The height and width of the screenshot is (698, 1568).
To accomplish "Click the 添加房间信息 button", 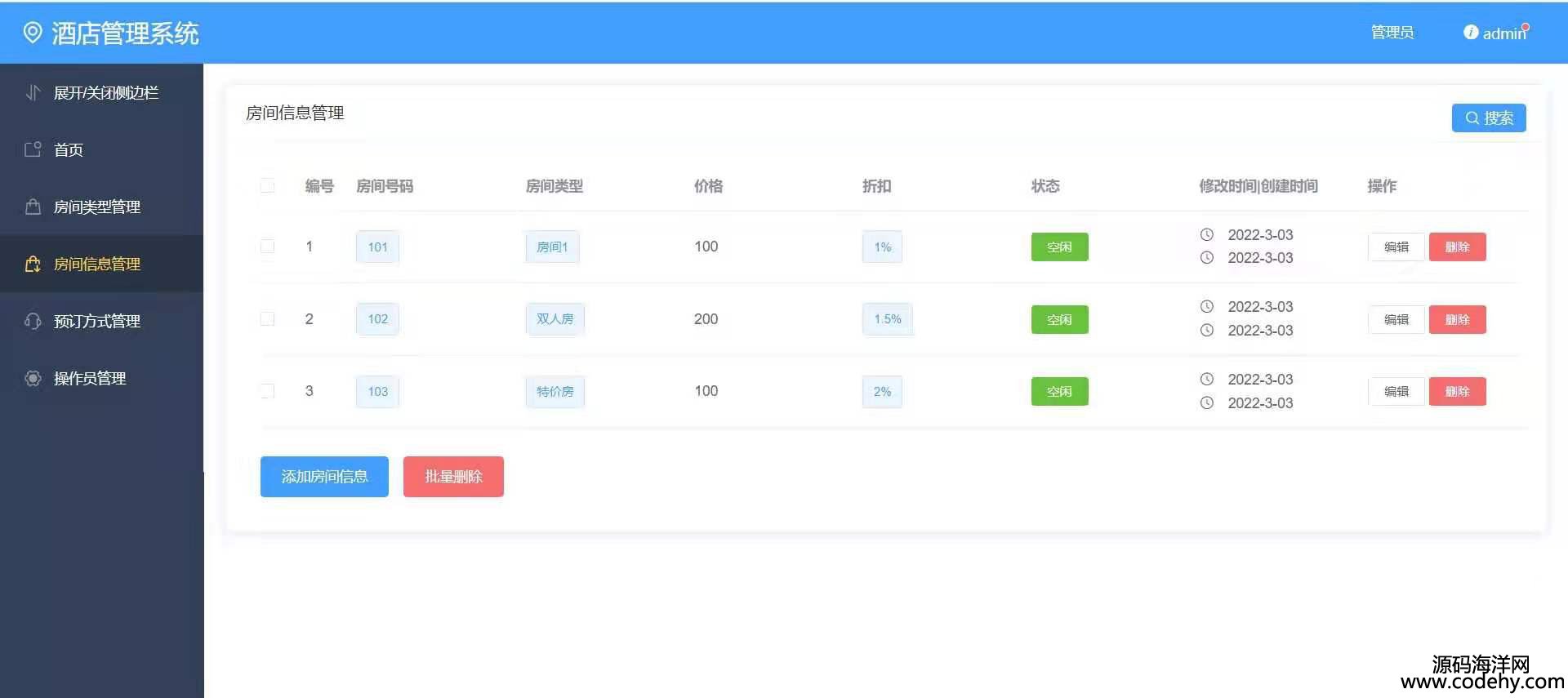I will (324, 477).
